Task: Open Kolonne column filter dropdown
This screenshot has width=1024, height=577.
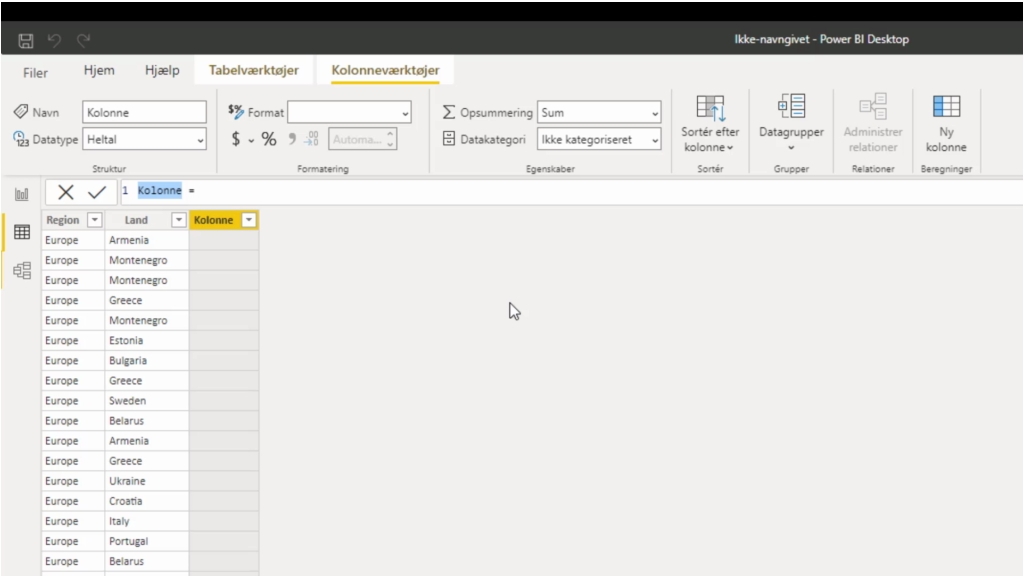Action: [x=249, y=220]
